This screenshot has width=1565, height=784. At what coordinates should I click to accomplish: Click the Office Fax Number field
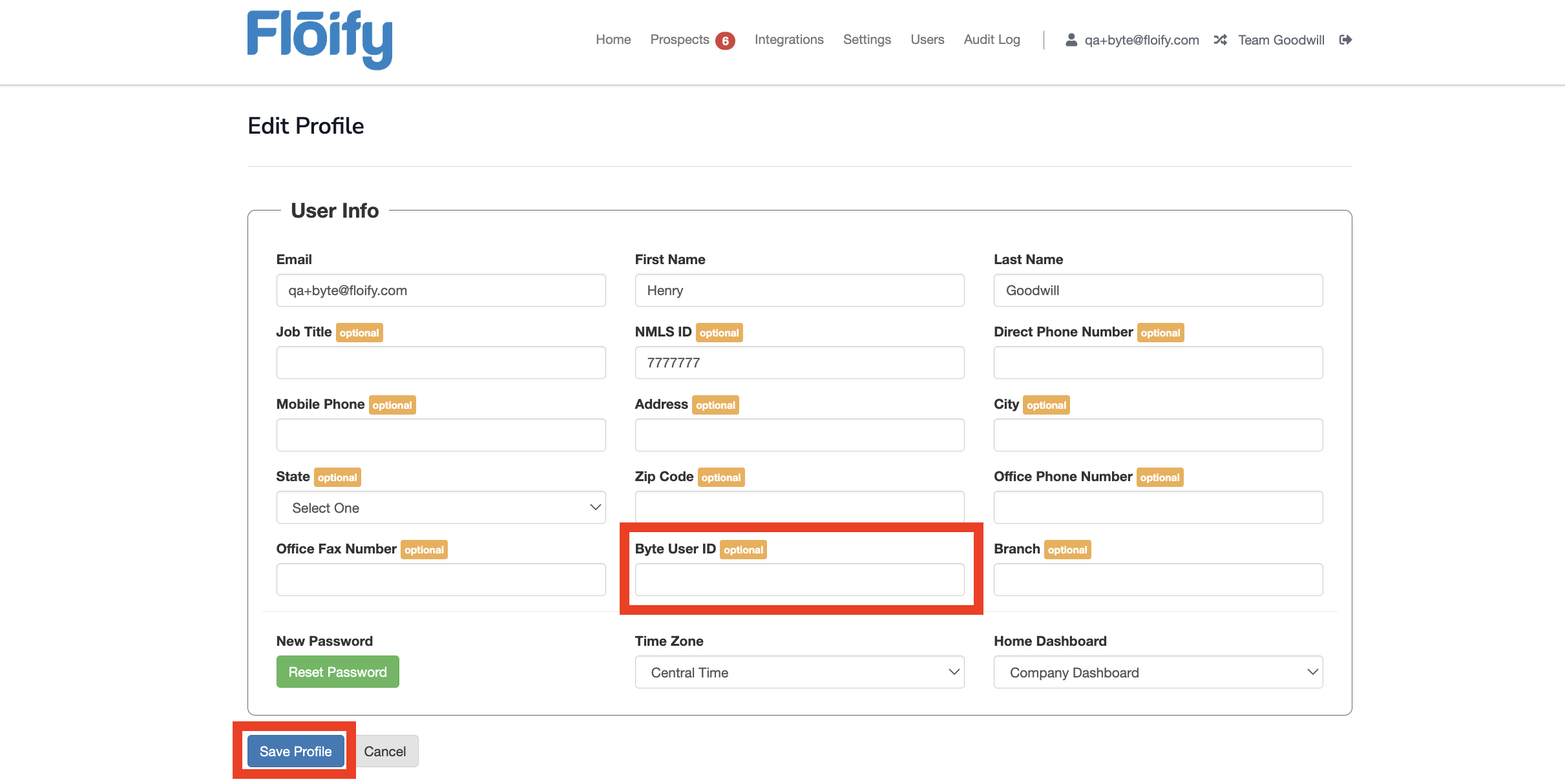[x=440, y=579]
